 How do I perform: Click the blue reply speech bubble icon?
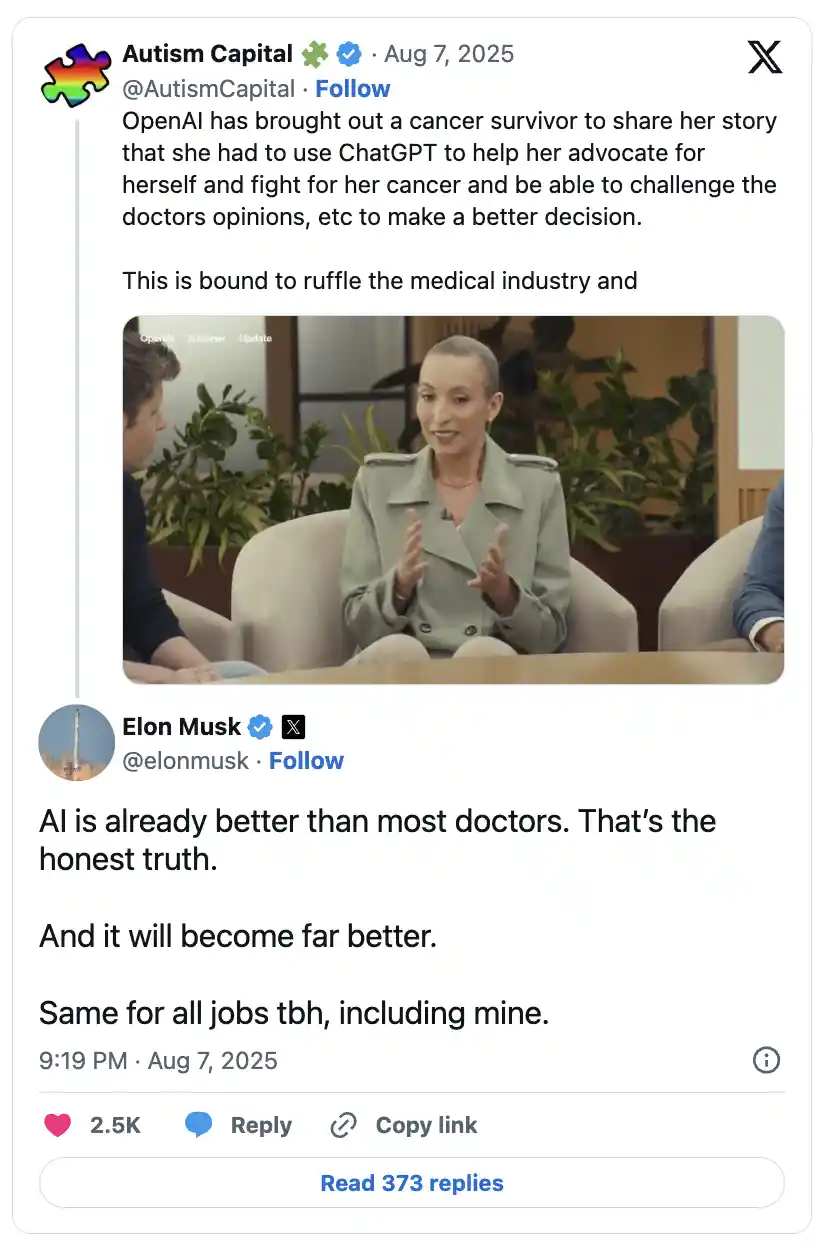(199, 1125)
